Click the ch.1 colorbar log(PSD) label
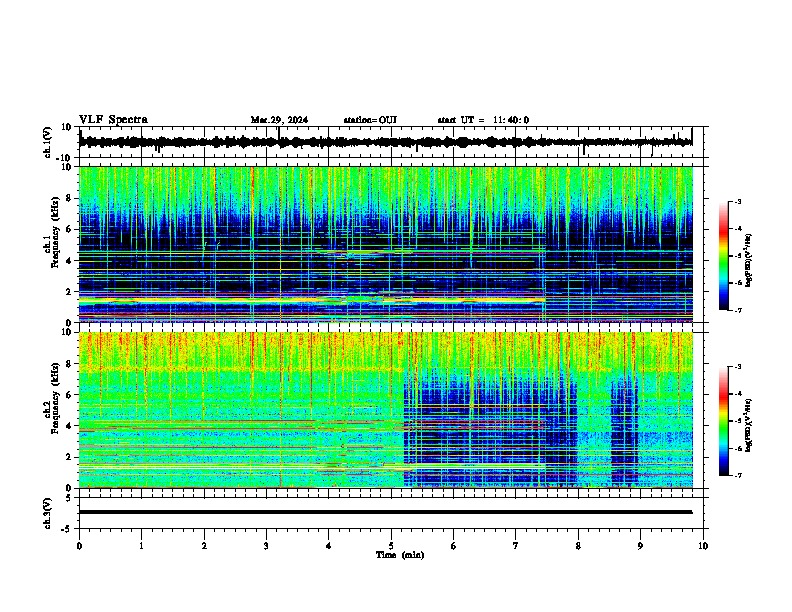 (749, 261)
